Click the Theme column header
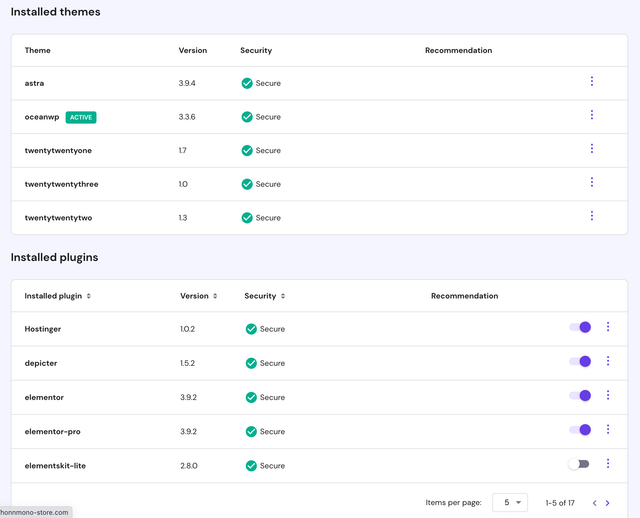 pyautogui.click(x=38, y=50)
